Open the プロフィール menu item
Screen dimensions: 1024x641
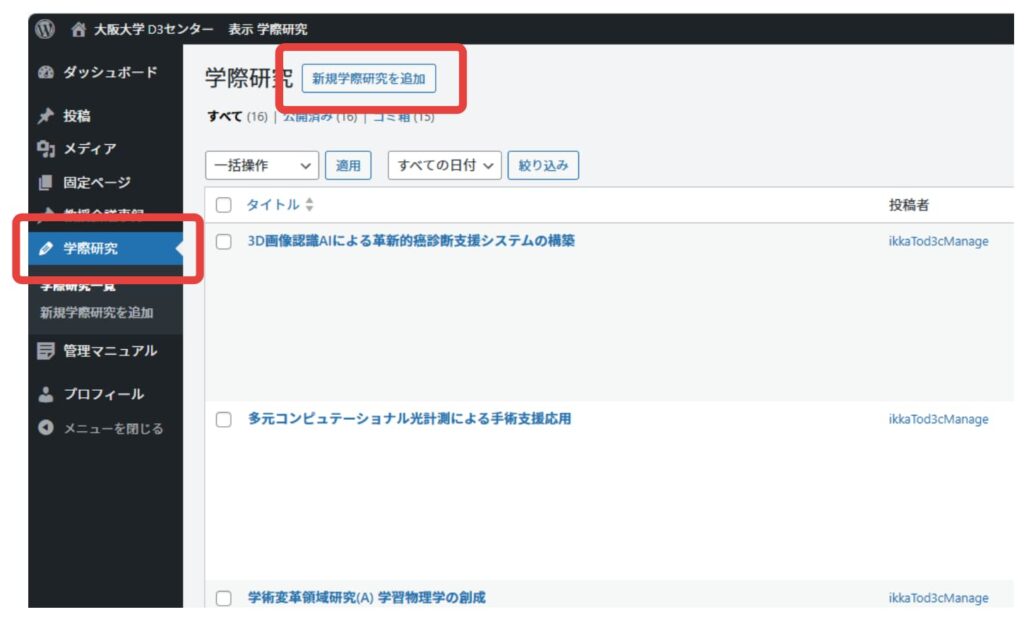(x=106, y=394)
